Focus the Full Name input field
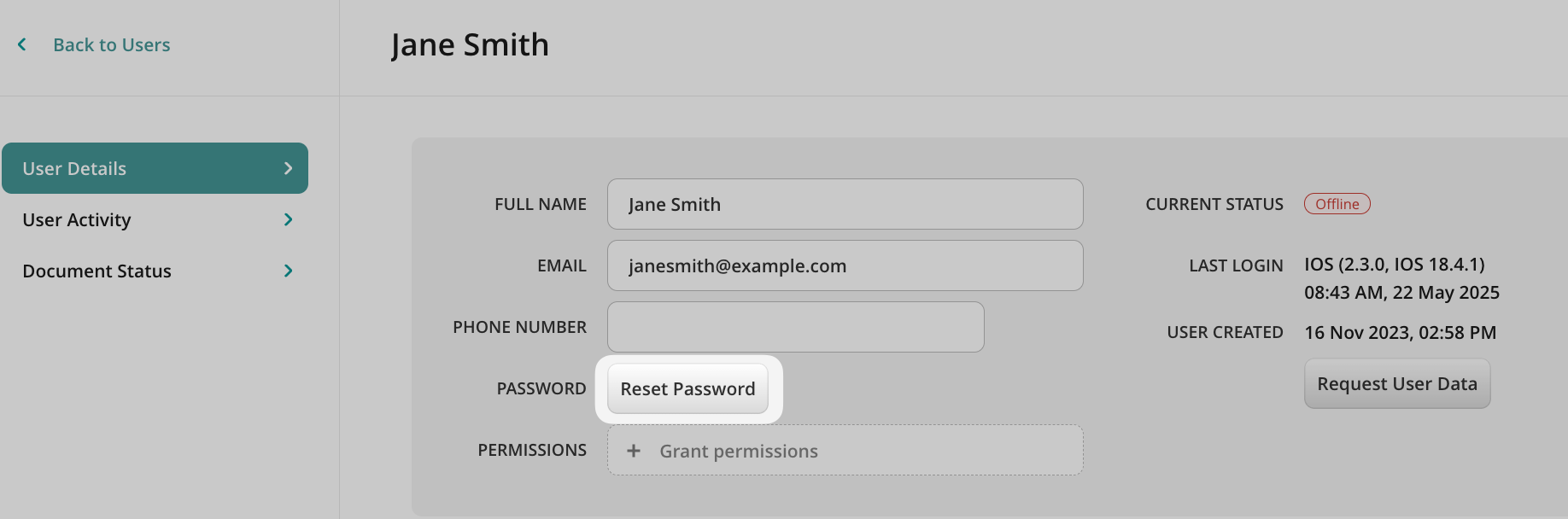1568x519 pixels. (845, 204)
